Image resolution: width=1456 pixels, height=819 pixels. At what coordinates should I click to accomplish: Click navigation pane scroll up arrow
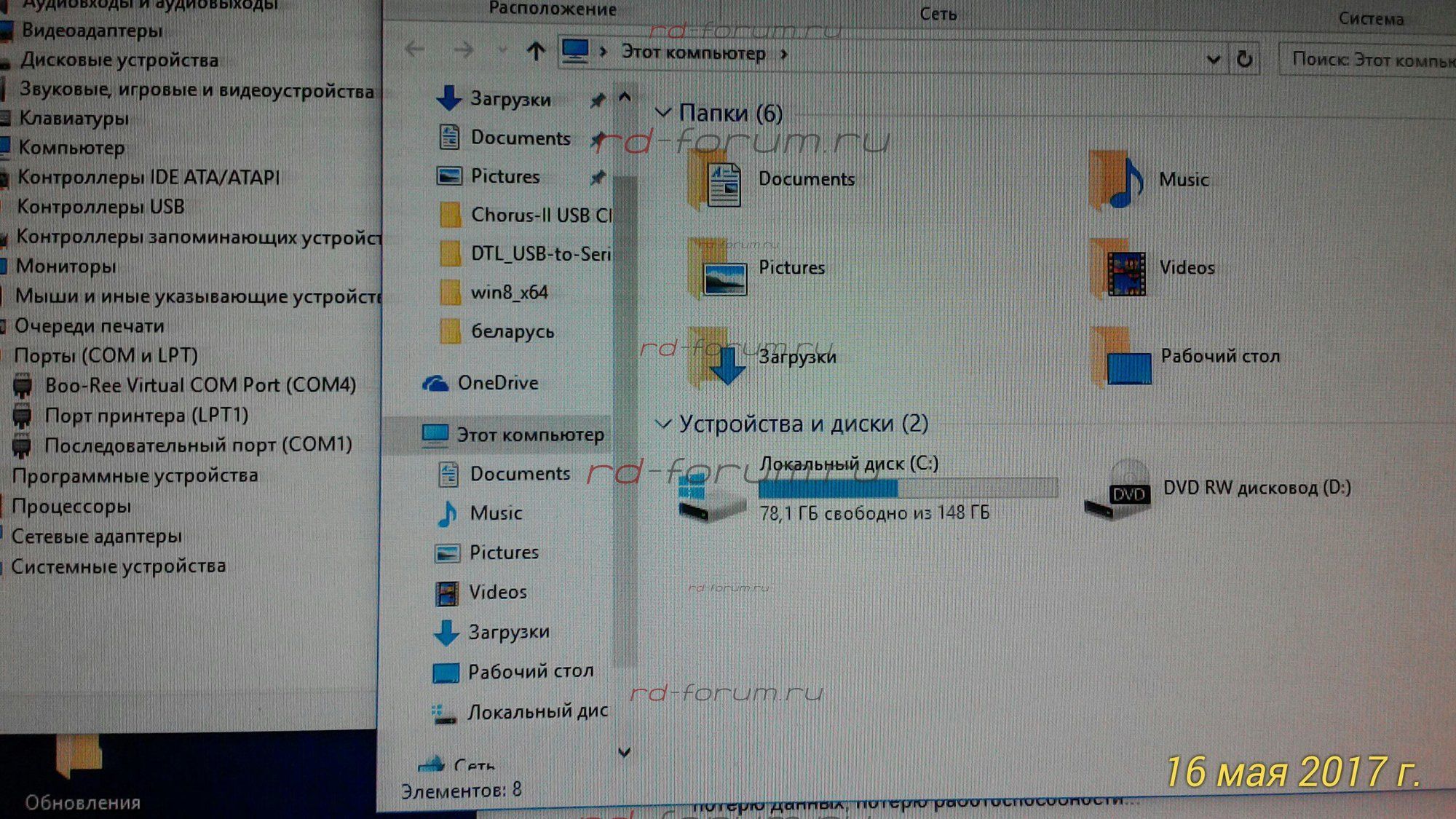click(625, 97)
